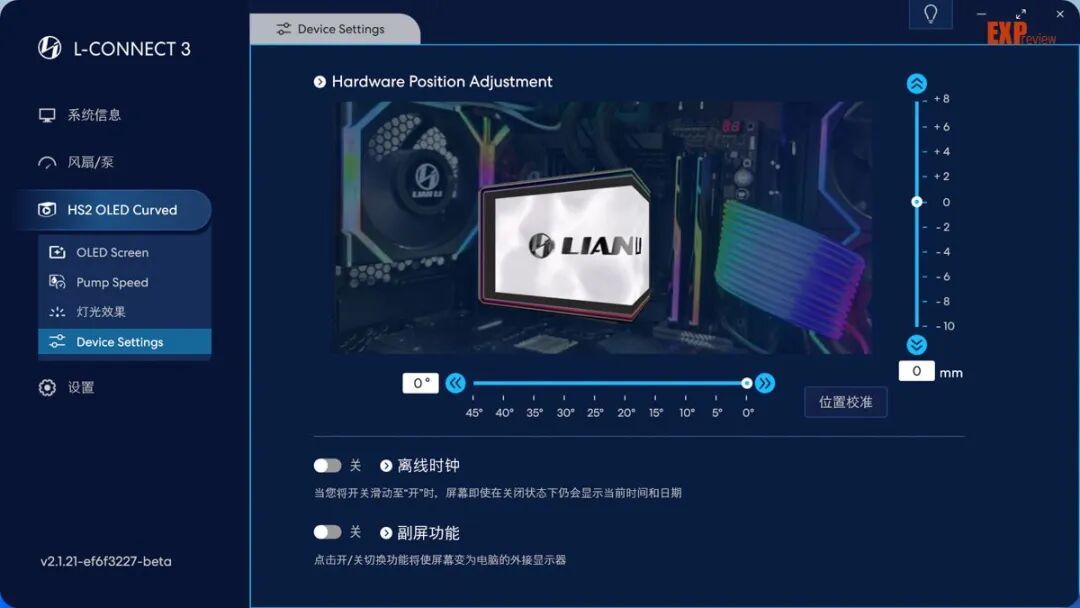Click the 风扇/泵 gauge icon
This screenshot has width=1080, height=608.
tap(47, 163)
